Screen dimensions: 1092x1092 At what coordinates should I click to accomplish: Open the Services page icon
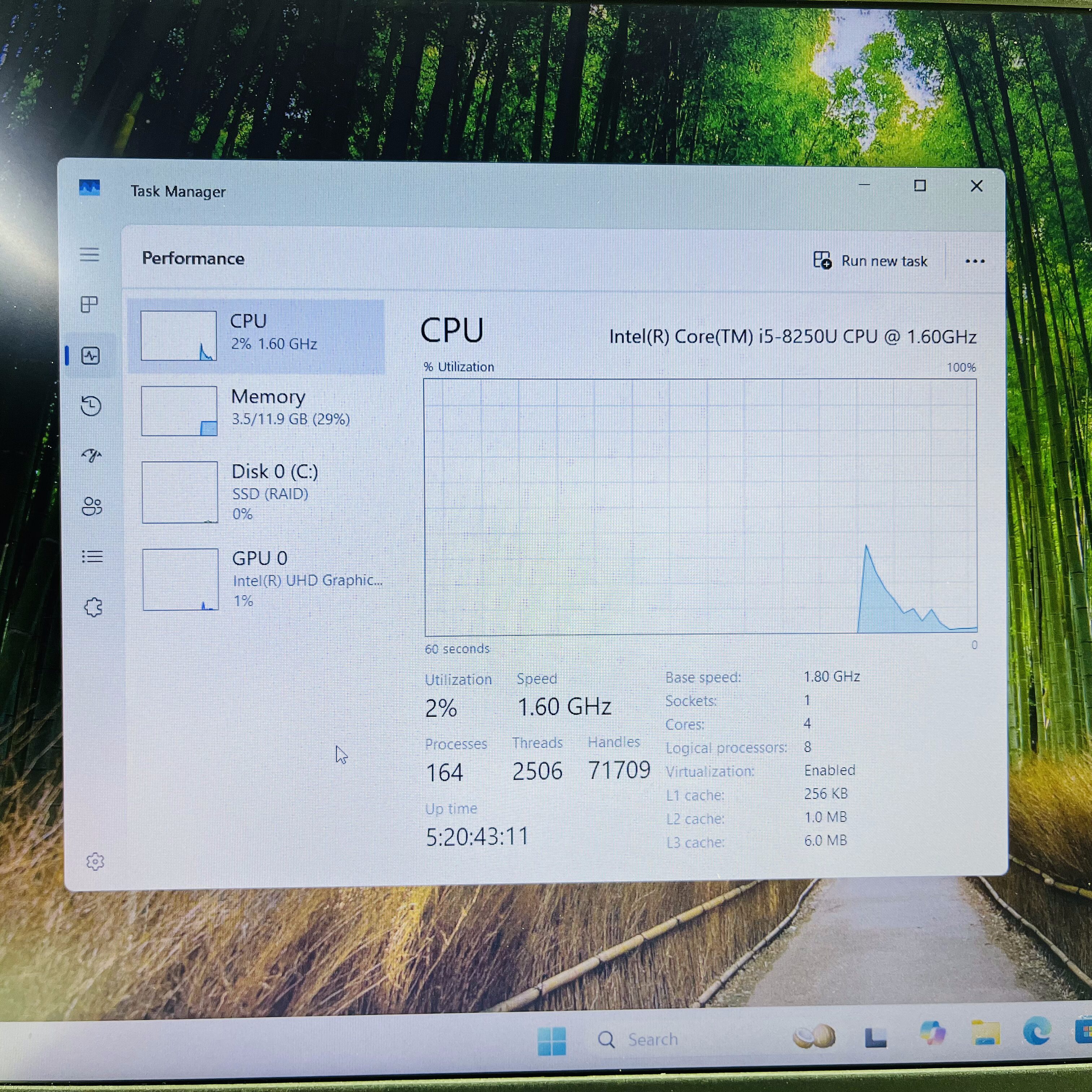coord(93,608)
